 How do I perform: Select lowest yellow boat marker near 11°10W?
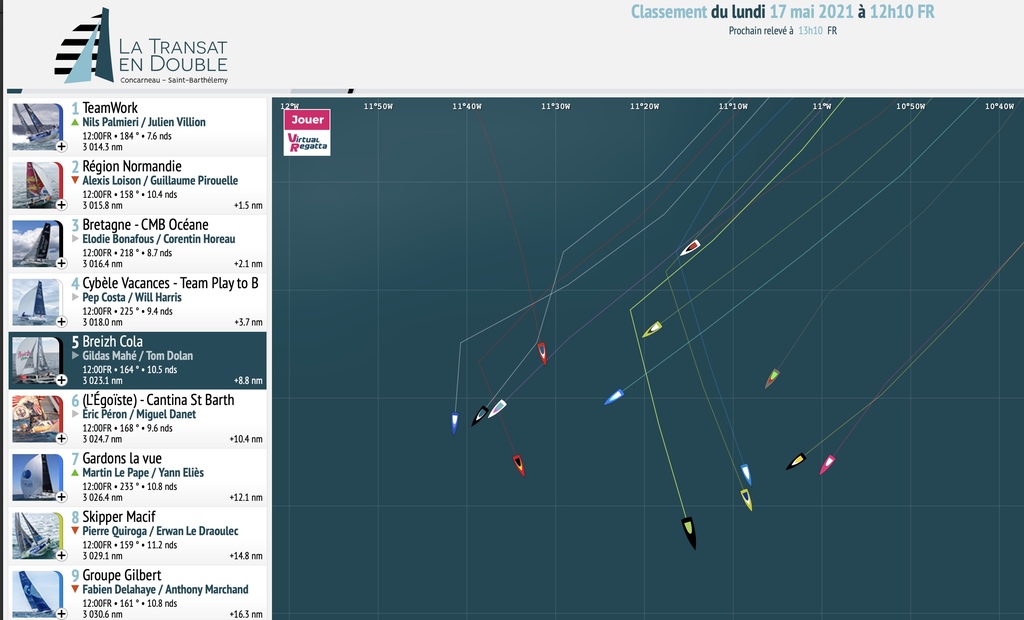(746, 499)
